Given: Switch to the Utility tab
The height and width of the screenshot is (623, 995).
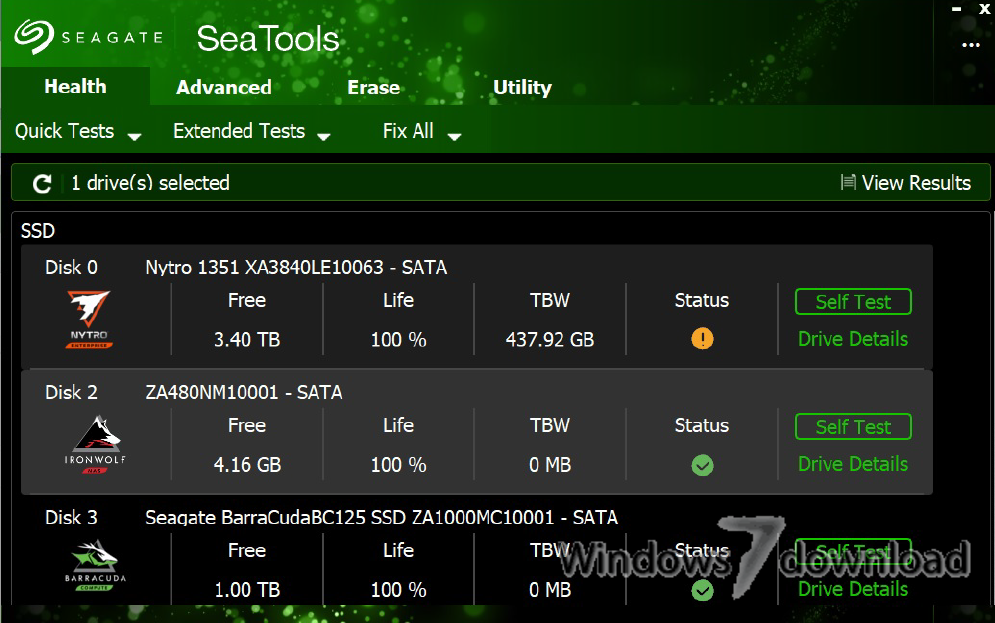Looking at the screenshot, I should coord(522,87).
